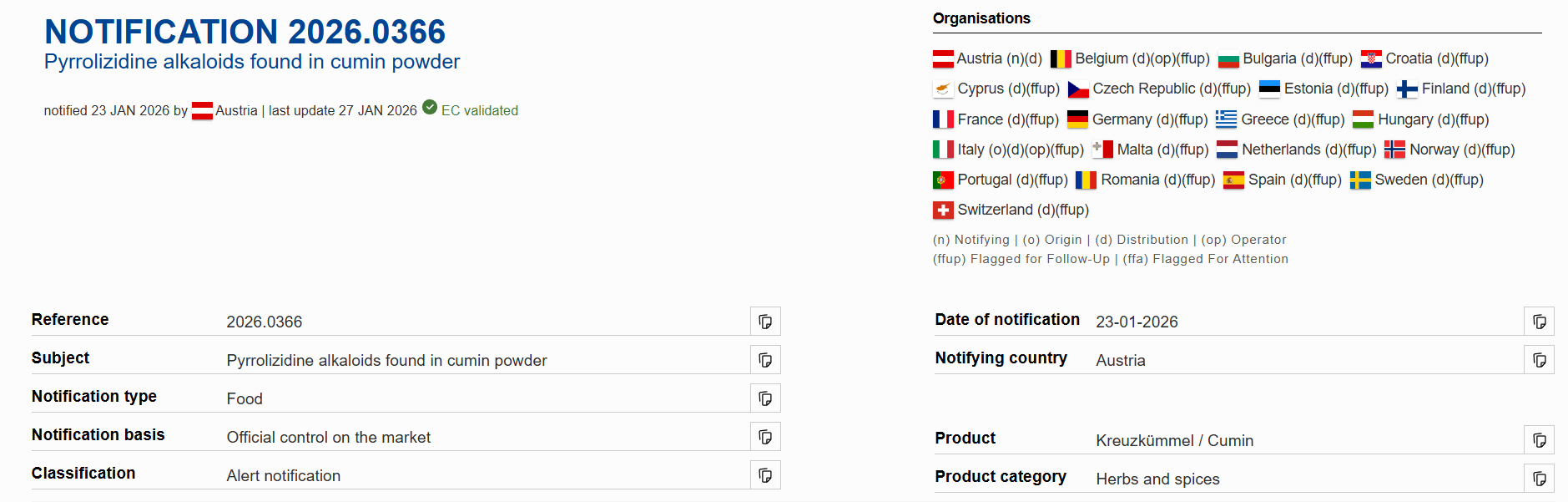Viewport: 1568px width, 502px height.
Task: Copy the Notification type value
Action: coord(764,398)
